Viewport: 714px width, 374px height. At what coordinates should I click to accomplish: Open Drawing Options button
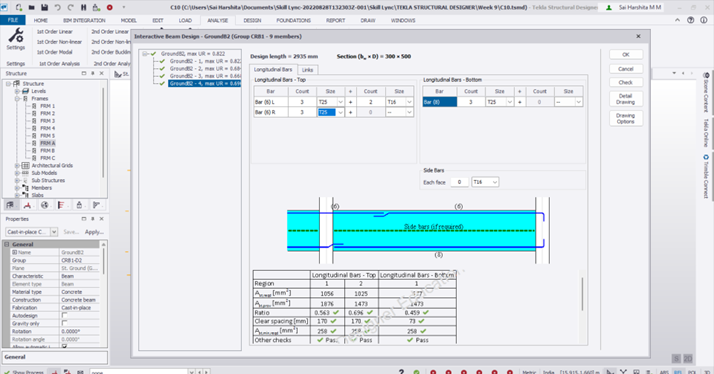point(626,118)
